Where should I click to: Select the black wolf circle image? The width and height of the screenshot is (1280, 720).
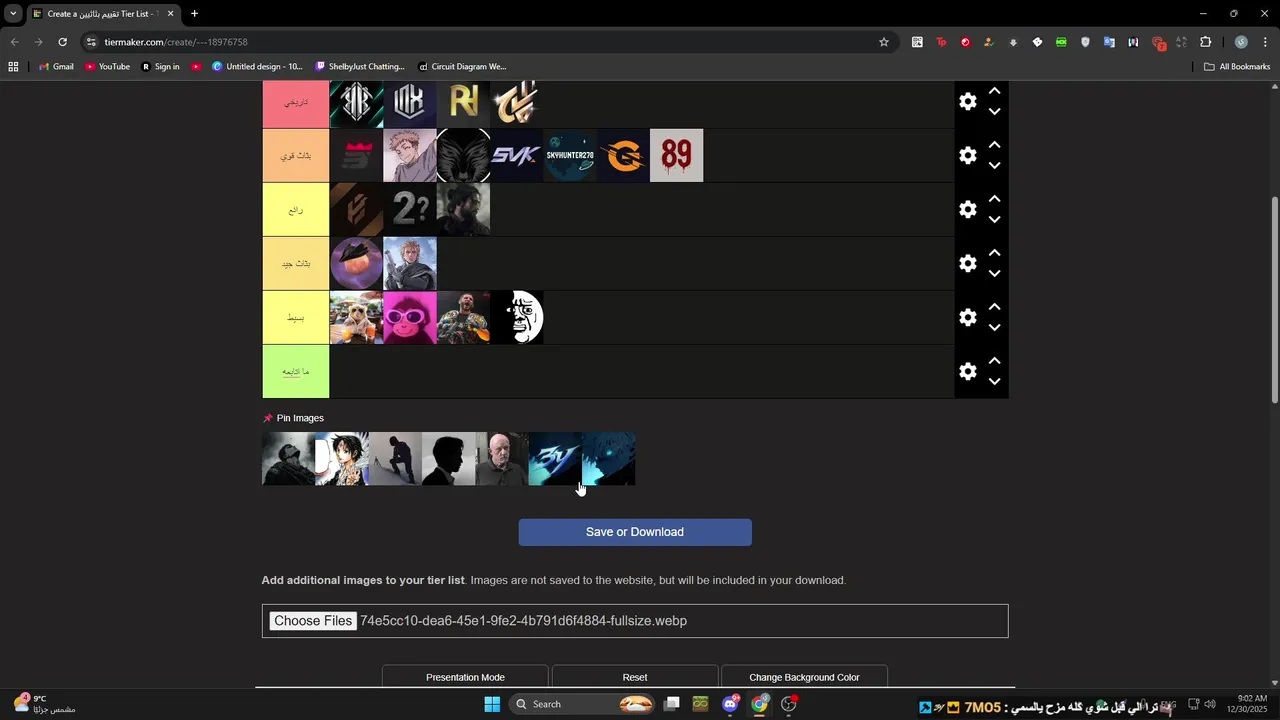[x=463, y=155]
